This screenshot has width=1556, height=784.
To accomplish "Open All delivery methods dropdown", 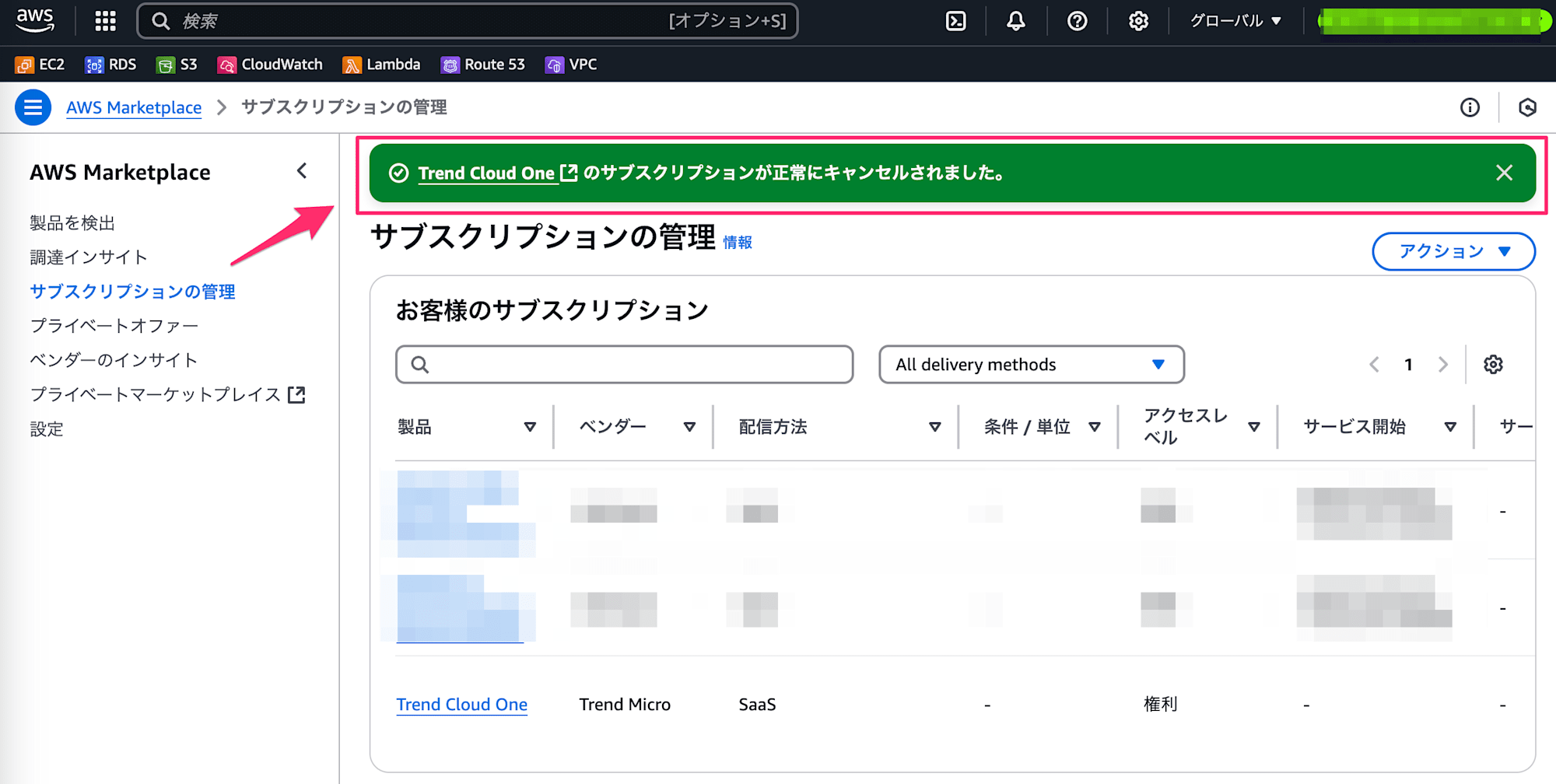I will [x=1032, y=364].
